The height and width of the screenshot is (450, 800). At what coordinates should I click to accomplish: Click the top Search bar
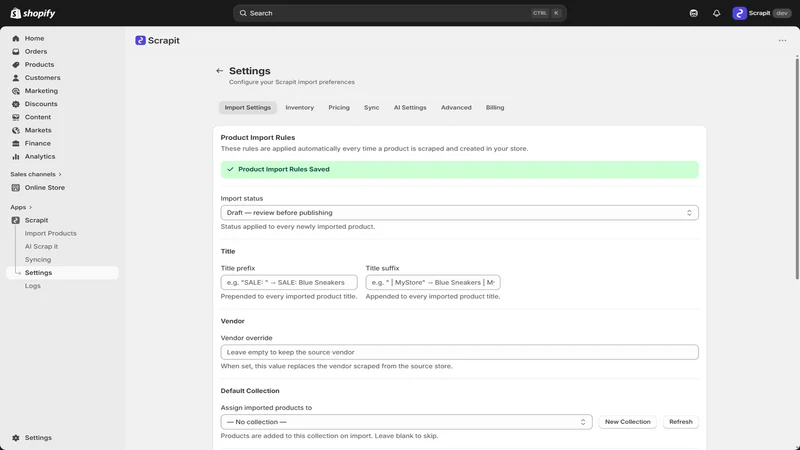click(x=399, y=13)
